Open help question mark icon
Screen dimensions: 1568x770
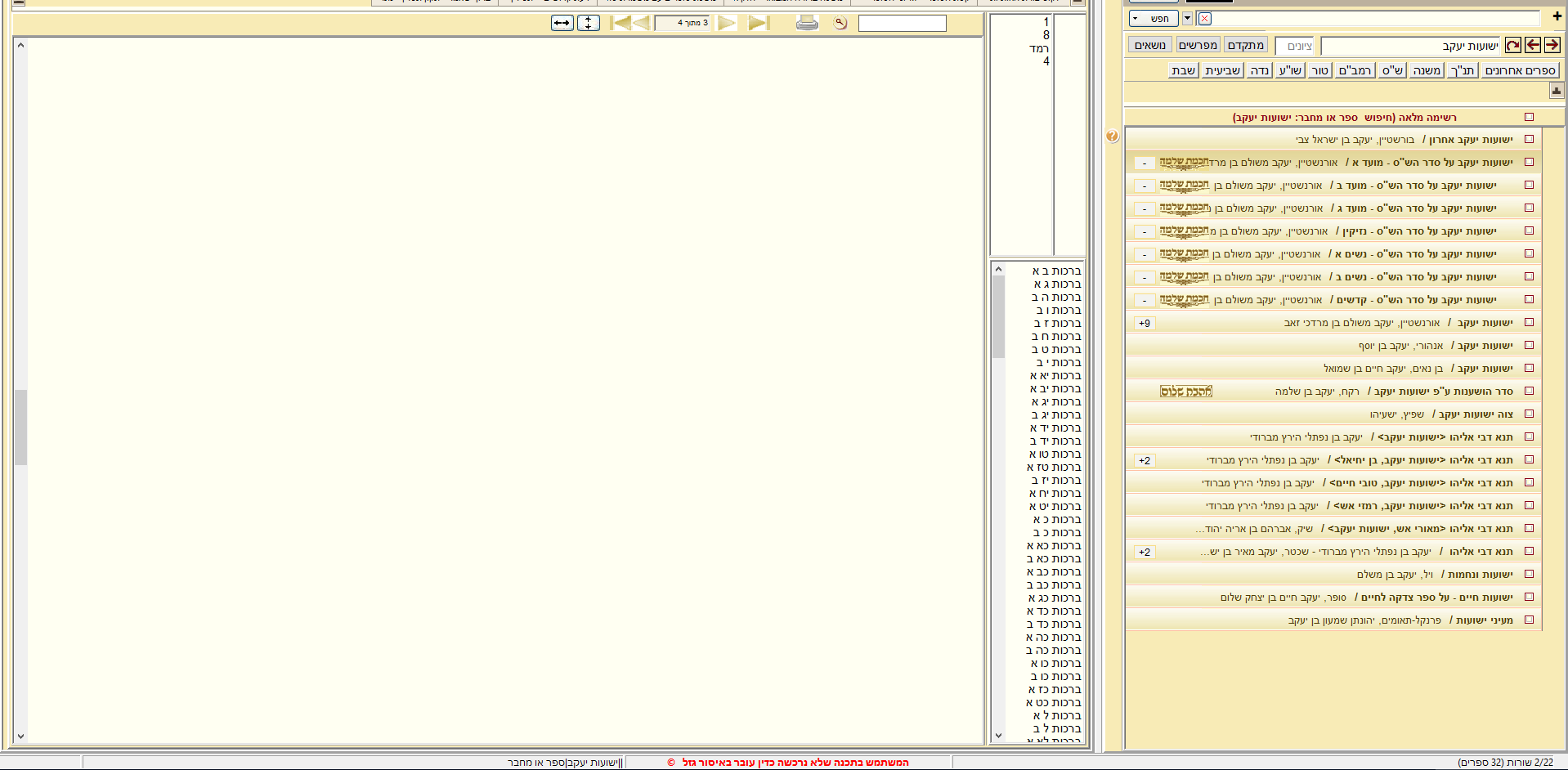[x=1112, y=136]
